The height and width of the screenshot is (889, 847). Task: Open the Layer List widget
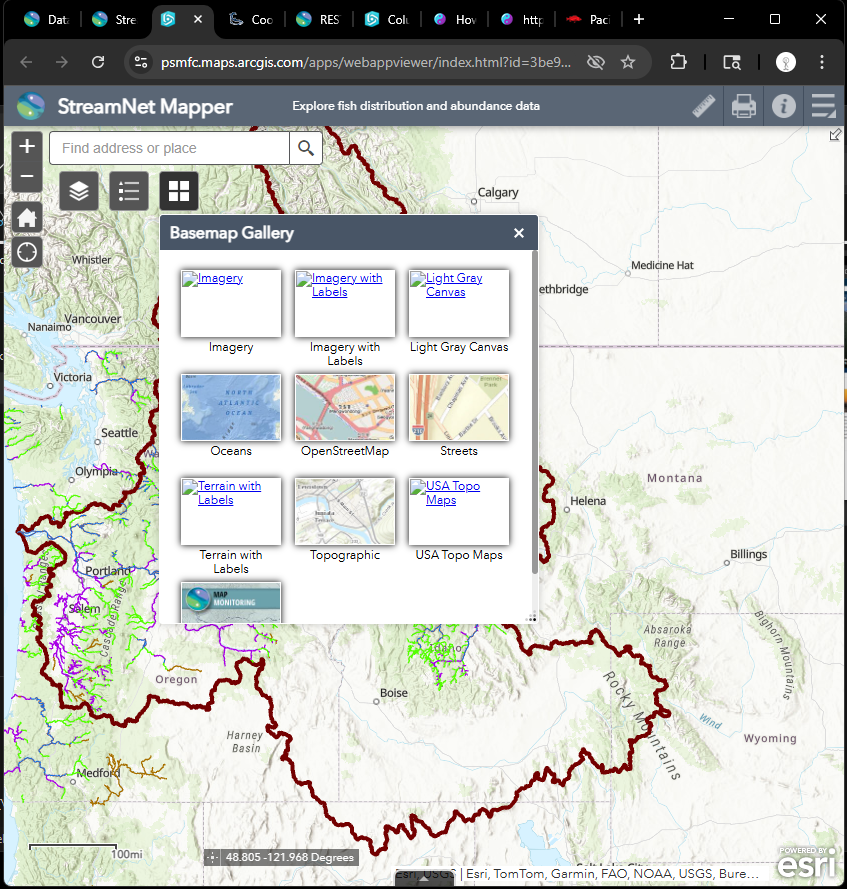click(x=79, y=191)
